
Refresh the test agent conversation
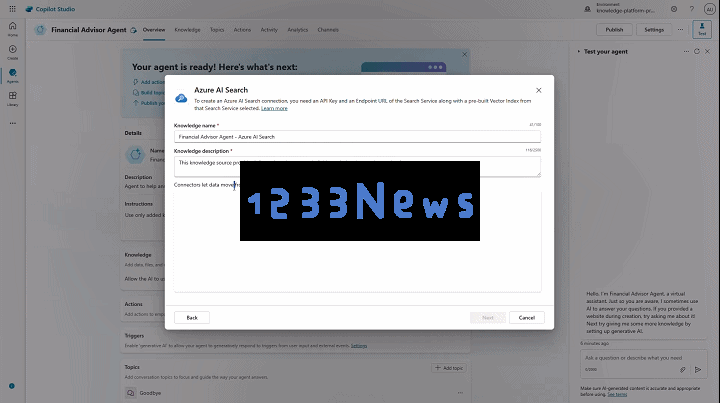point(697,51)
